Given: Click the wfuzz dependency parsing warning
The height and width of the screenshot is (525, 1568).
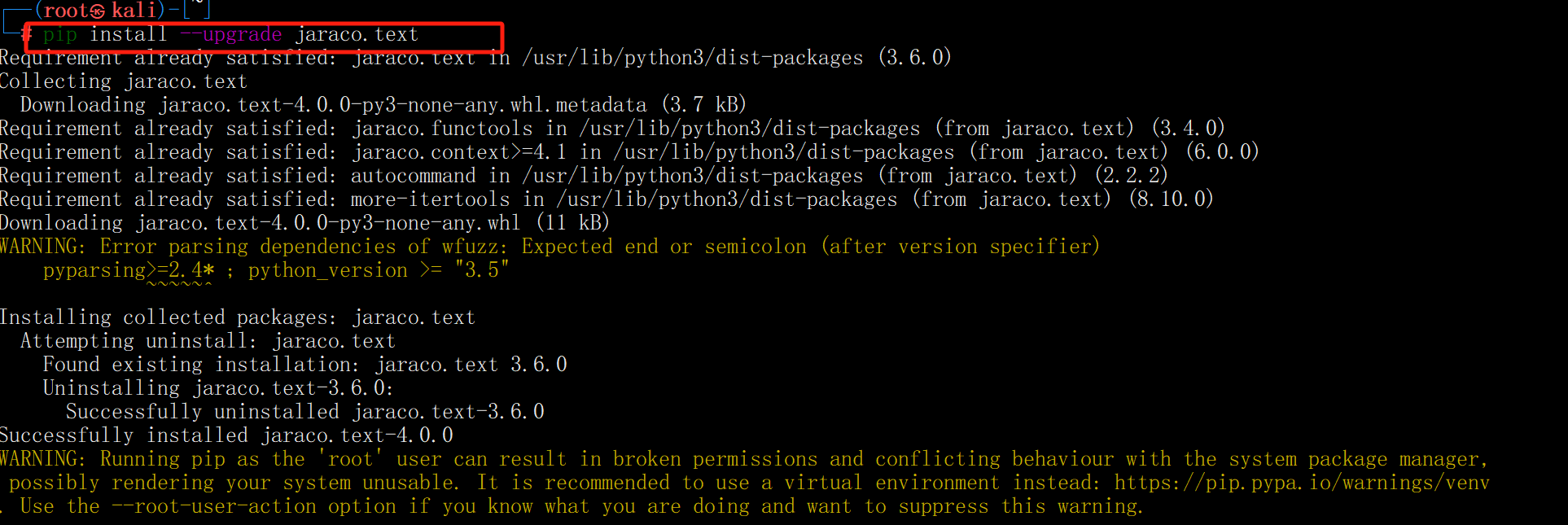Looking at the screenshot, I should 550,247.
